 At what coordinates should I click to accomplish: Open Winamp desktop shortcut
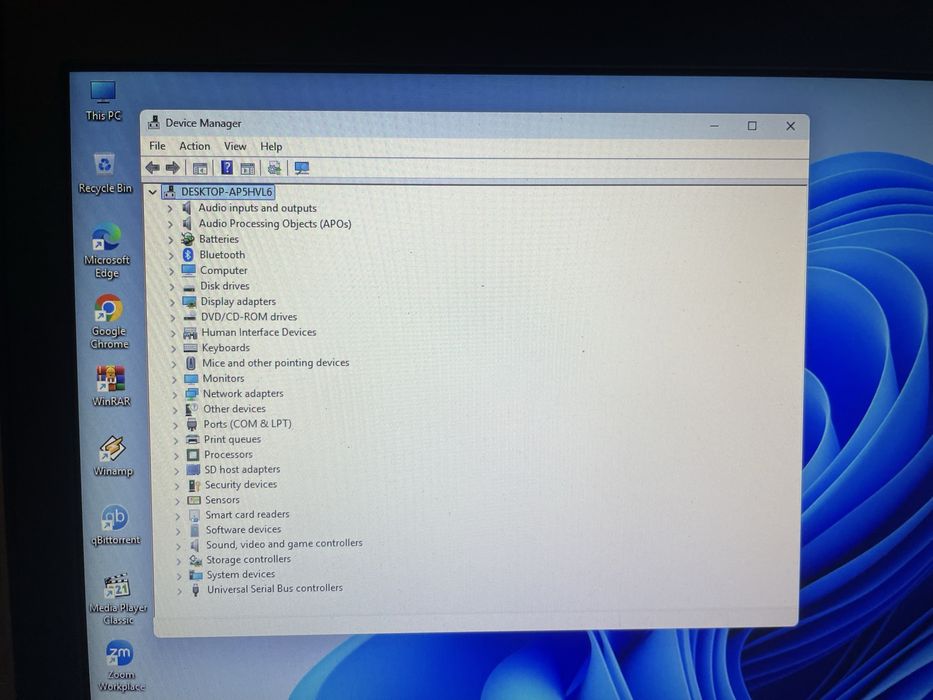pos(112,456)
